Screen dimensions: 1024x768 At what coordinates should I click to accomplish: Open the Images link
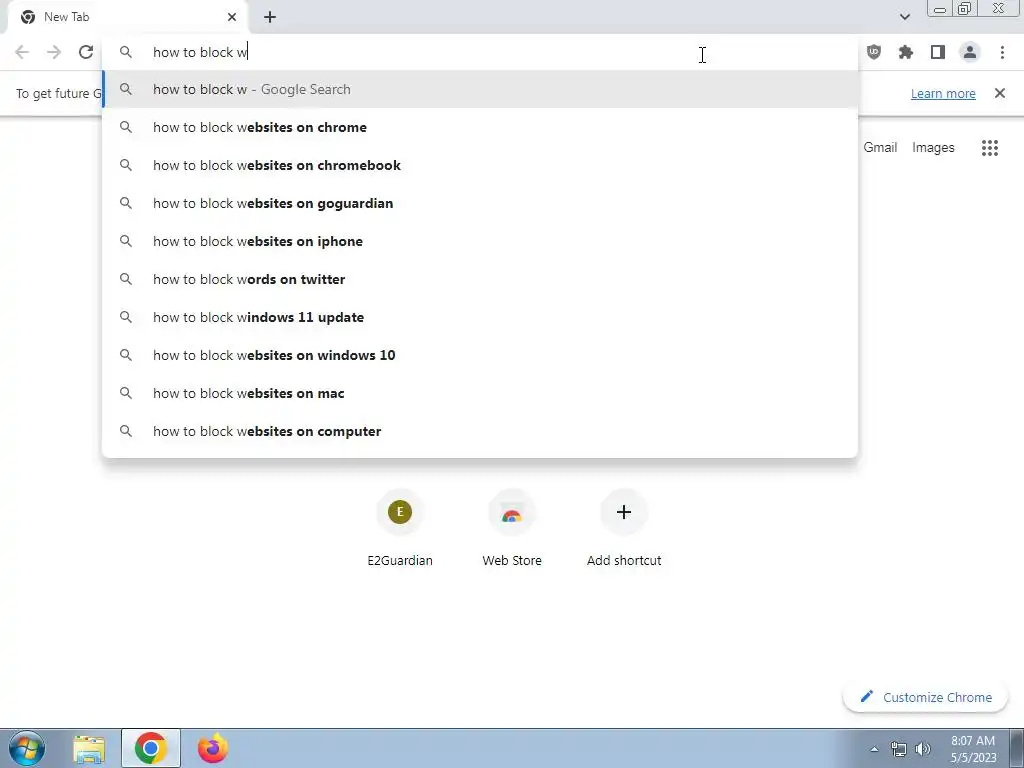click(x=933, y=148)
